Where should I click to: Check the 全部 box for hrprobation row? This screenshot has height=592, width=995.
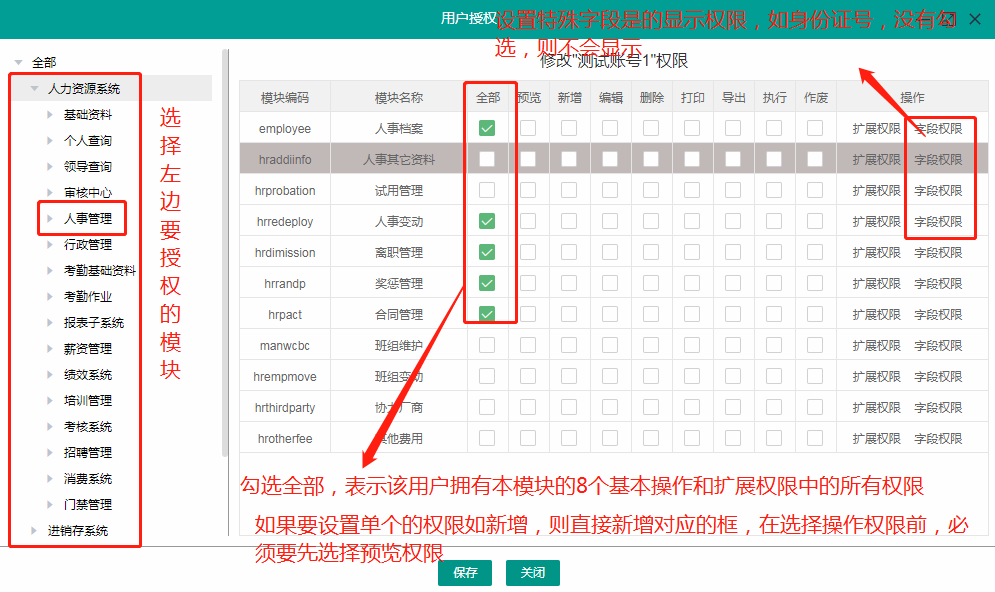[487, 190]
